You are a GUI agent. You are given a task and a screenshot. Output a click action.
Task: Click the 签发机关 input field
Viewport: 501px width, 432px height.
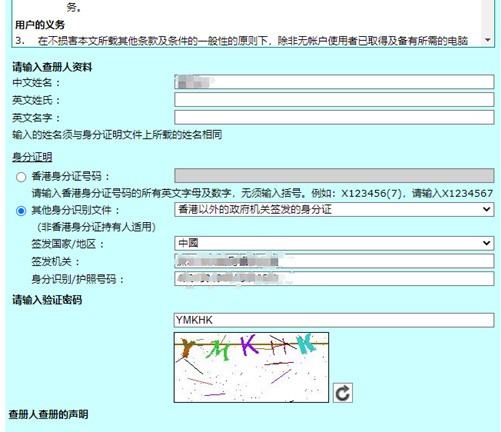click(334, 261)
